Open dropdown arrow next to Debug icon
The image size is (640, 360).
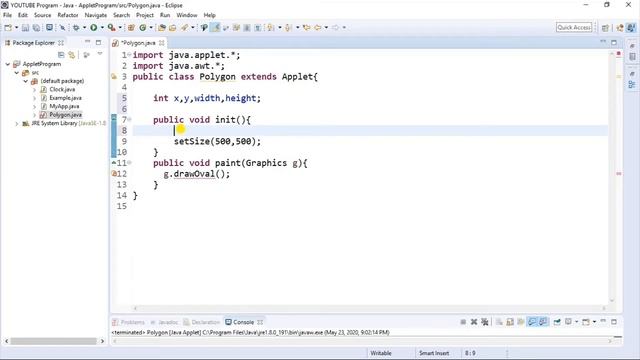click(84, 27)
